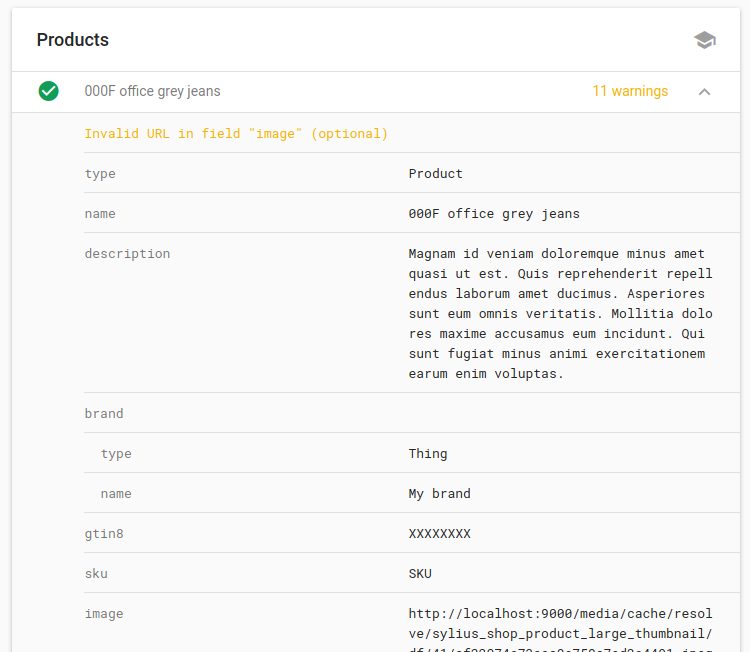Click the My brand name value
The height and width of the screenshot is (652, 750).
pos(439,493)
